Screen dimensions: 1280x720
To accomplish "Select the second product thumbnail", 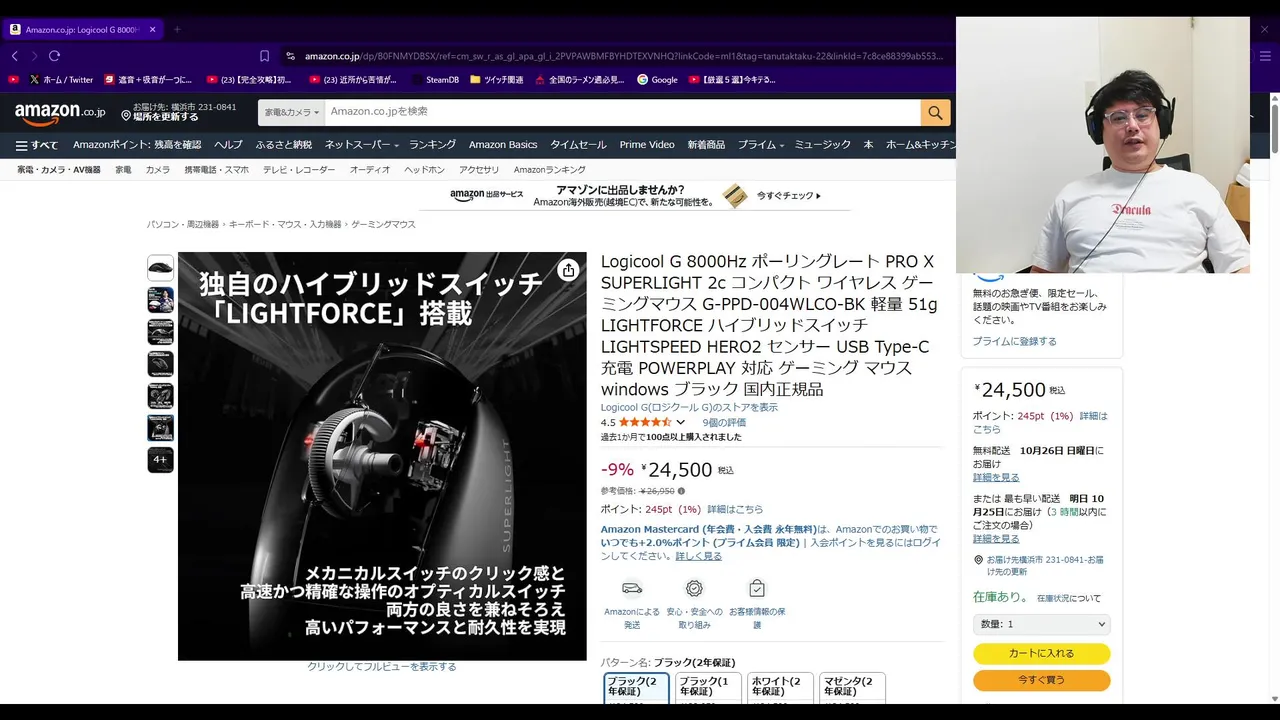I will [160, 300].
